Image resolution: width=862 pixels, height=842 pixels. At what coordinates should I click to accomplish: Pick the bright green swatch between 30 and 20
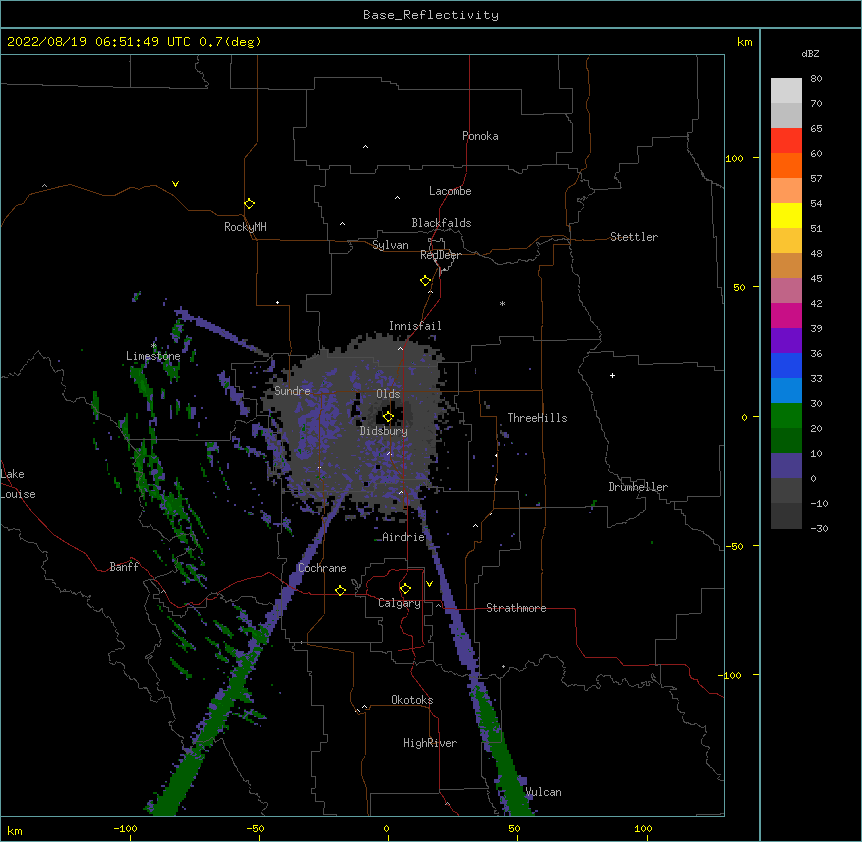[x=786, y=416]
